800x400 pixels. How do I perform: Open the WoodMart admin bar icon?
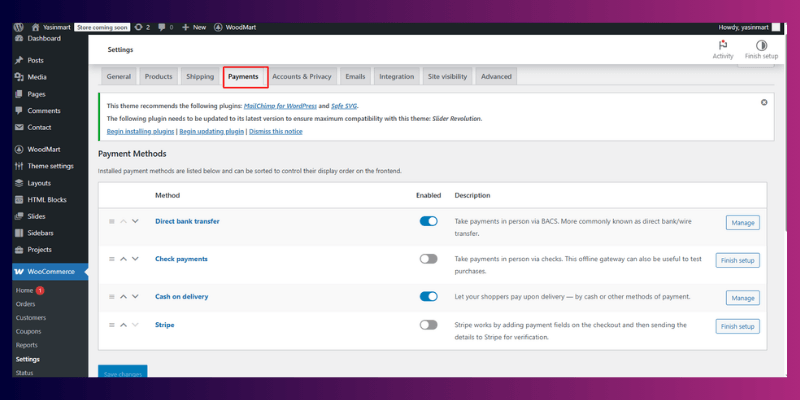coord(218,27)
